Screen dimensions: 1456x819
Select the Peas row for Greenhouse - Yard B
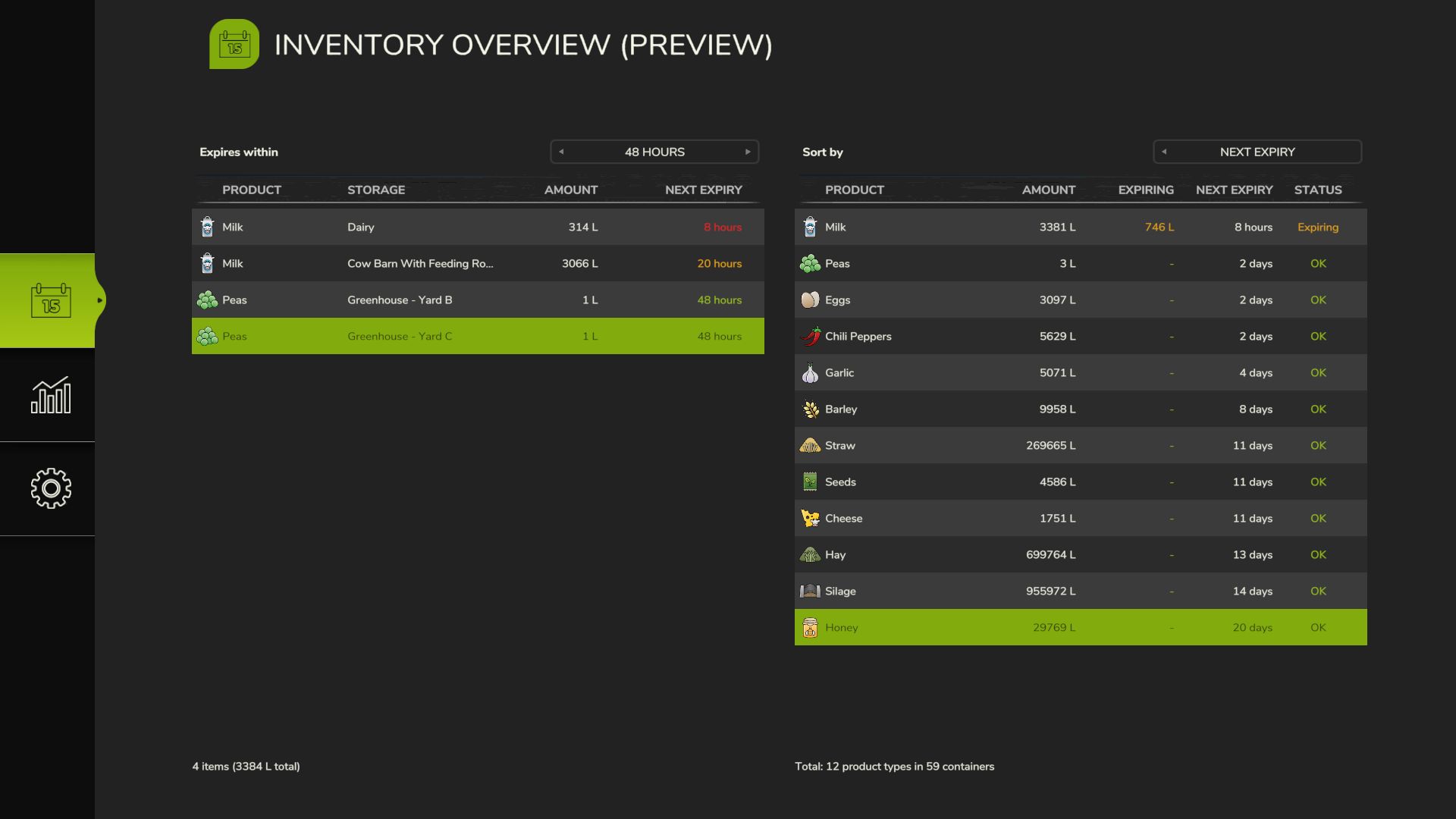point(477,300)
